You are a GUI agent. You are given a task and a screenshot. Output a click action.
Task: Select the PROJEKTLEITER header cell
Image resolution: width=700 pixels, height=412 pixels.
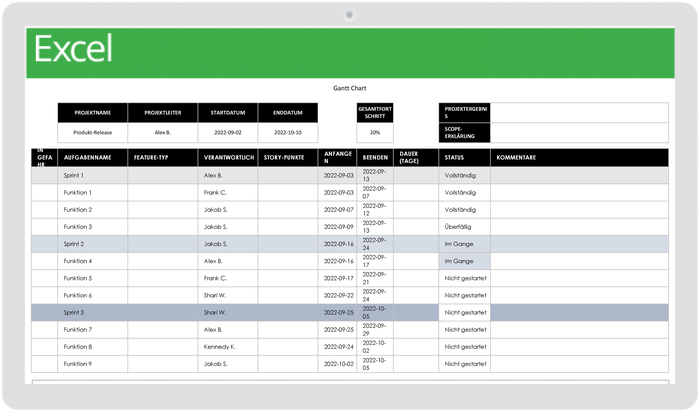[x=163, y=113]
